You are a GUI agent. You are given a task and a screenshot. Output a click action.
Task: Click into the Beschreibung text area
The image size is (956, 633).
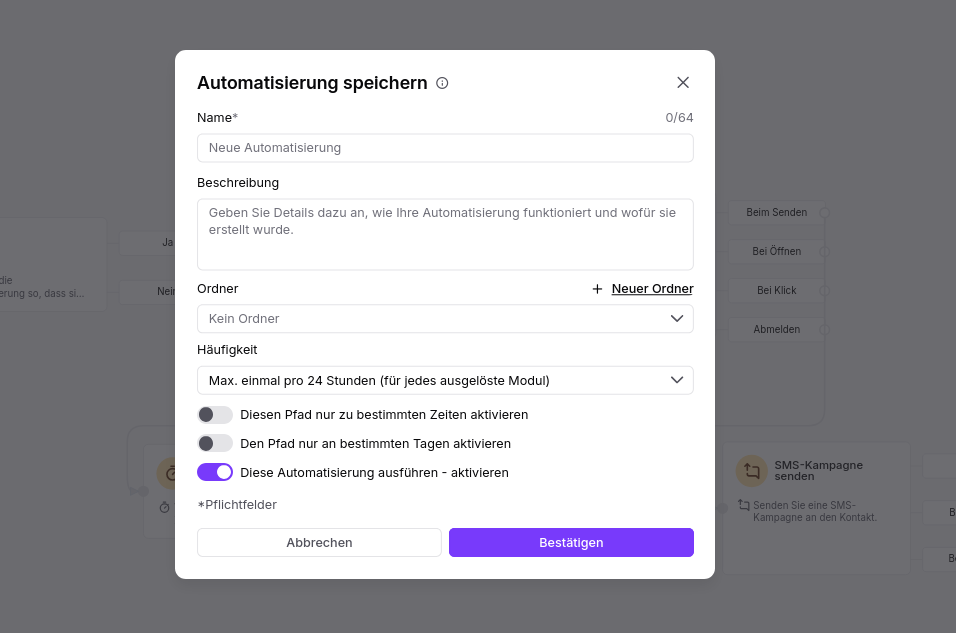pyautogui.click(x=445, y=234)
